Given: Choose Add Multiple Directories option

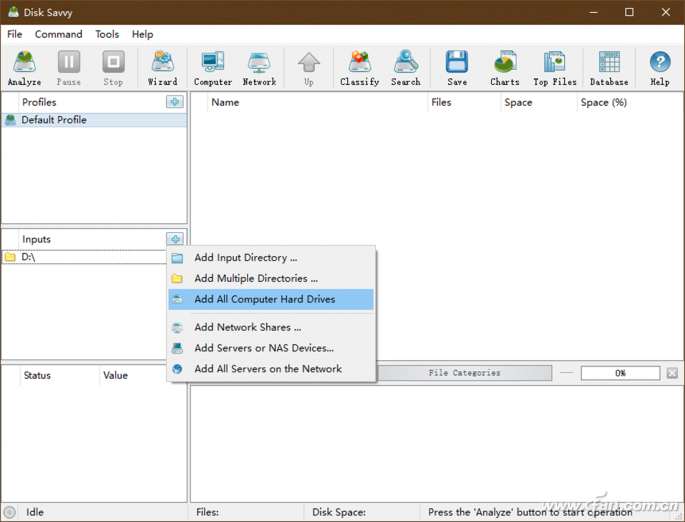Looking at the screenshot, I should click(x=271, y=278).
